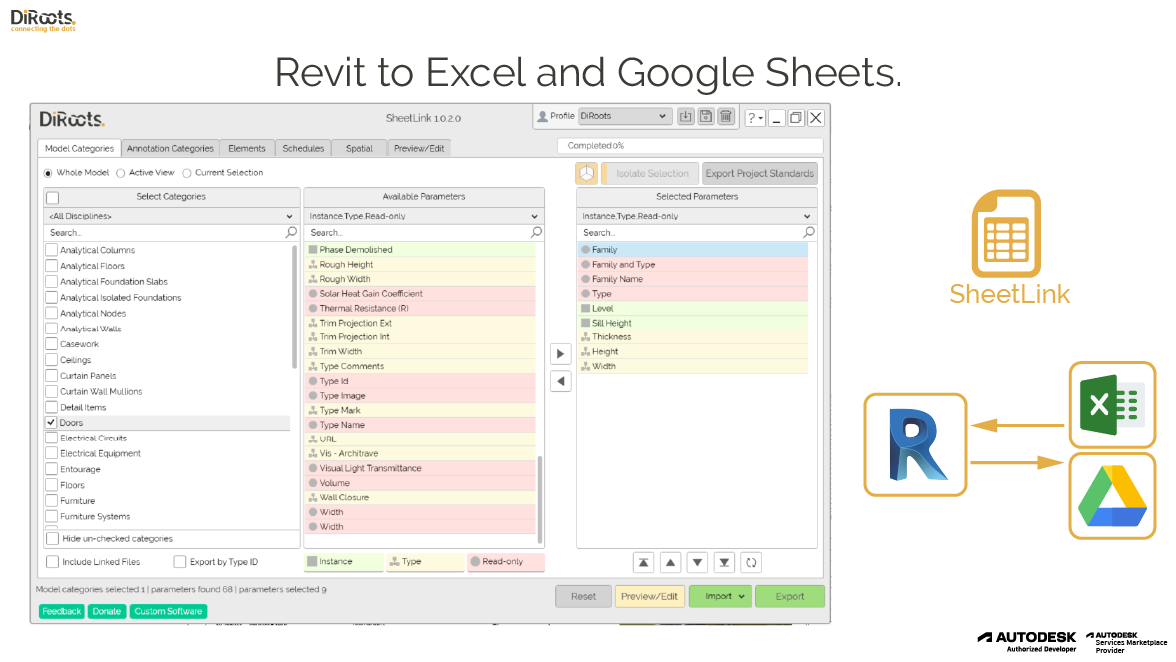This screenshot has height=662, width=1176.
Task: Click the Reset button
Action: click(x=584, y=597)
